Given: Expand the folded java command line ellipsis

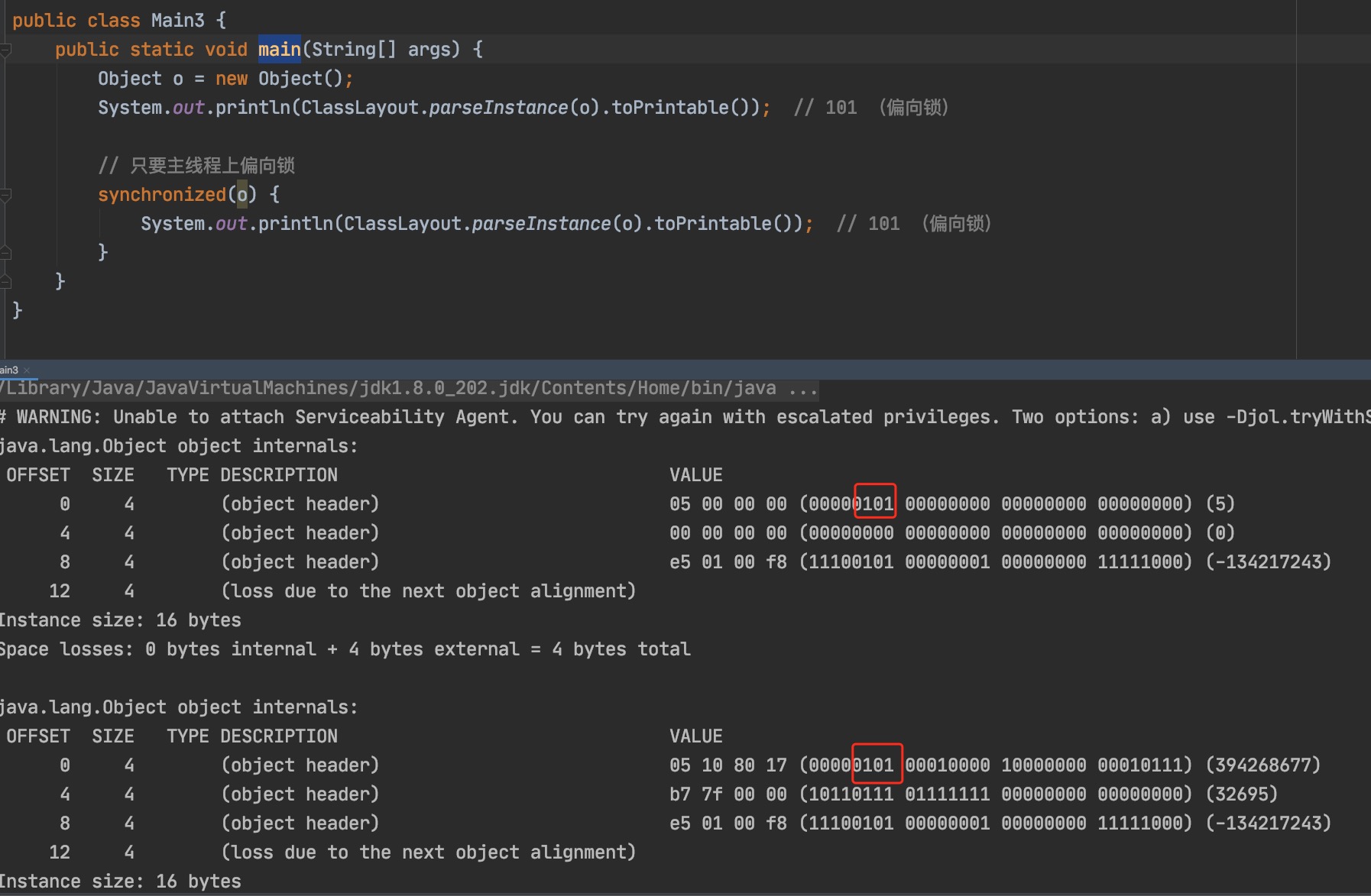Looking at the screenshot, I should coord(802,389).
